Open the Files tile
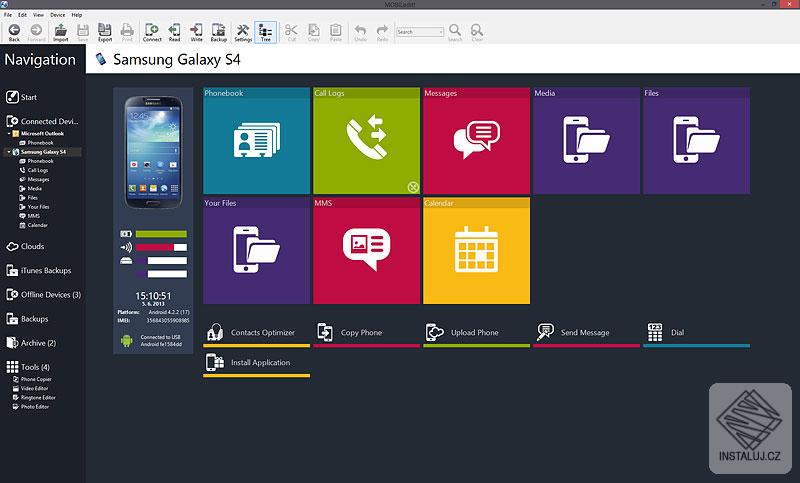 (x=696, y=141)
